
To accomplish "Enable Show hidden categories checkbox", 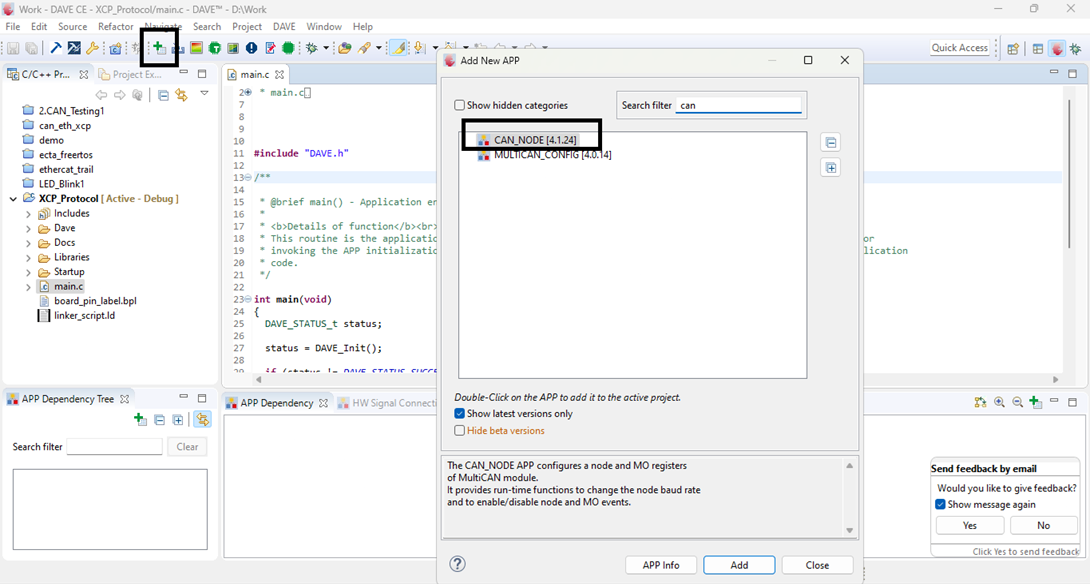I will (x=459, y=105).
